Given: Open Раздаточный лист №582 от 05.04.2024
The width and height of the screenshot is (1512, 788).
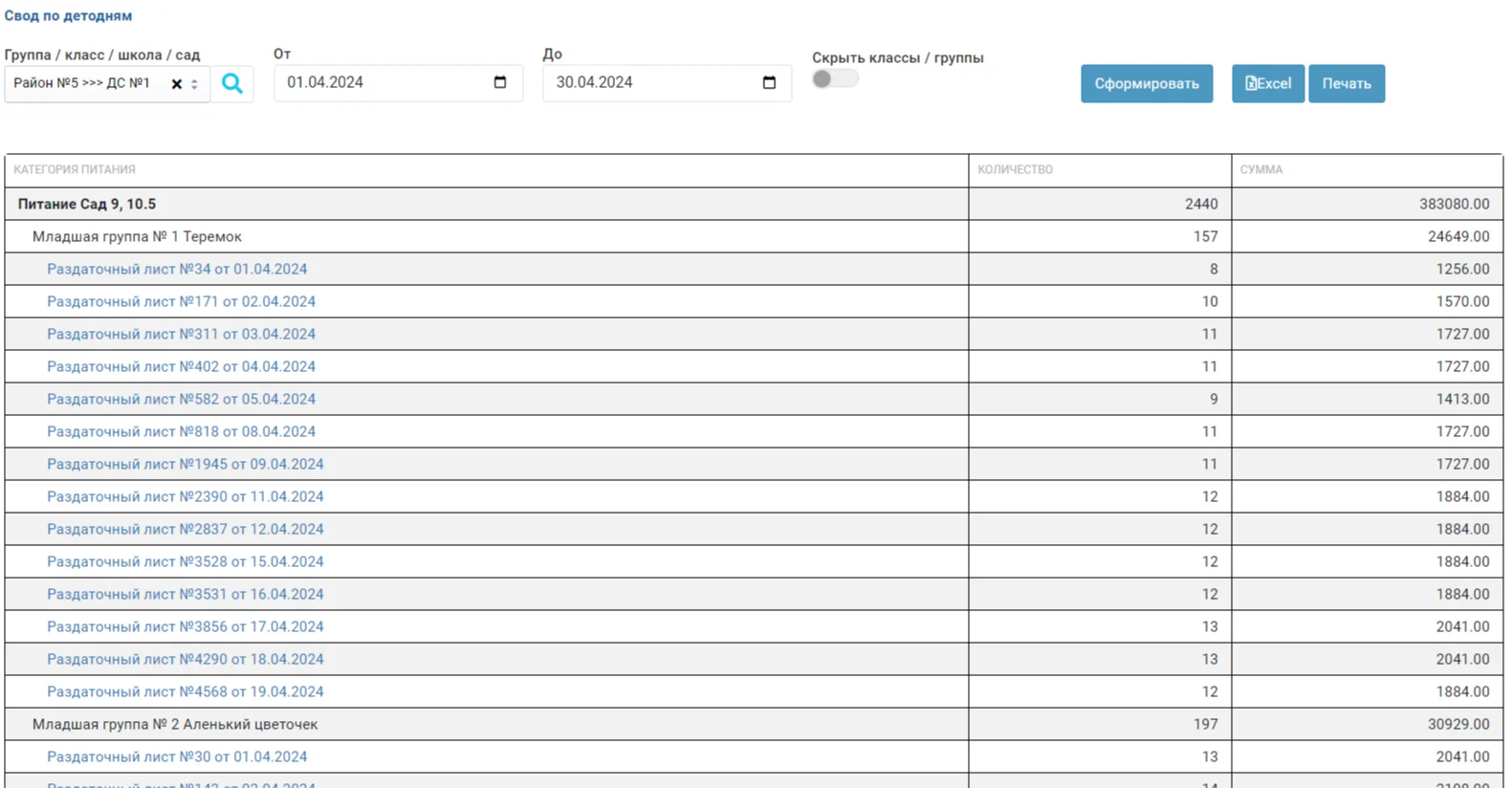Looking at the screenshot, I should tap(181, 400).
